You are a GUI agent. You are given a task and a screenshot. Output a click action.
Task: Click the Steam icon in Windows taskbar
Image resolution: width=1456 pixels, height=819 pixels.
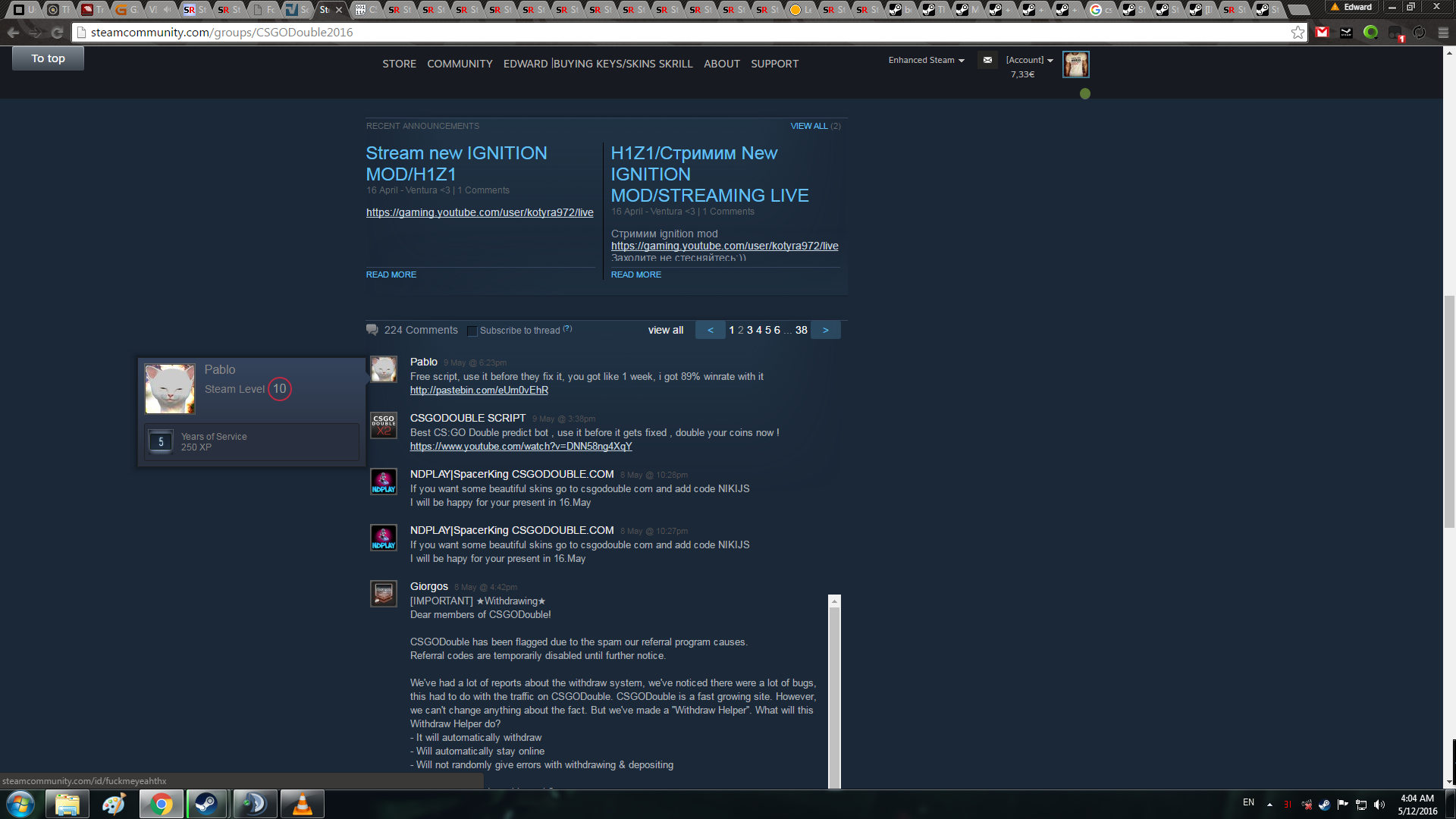tap(206, 804)
